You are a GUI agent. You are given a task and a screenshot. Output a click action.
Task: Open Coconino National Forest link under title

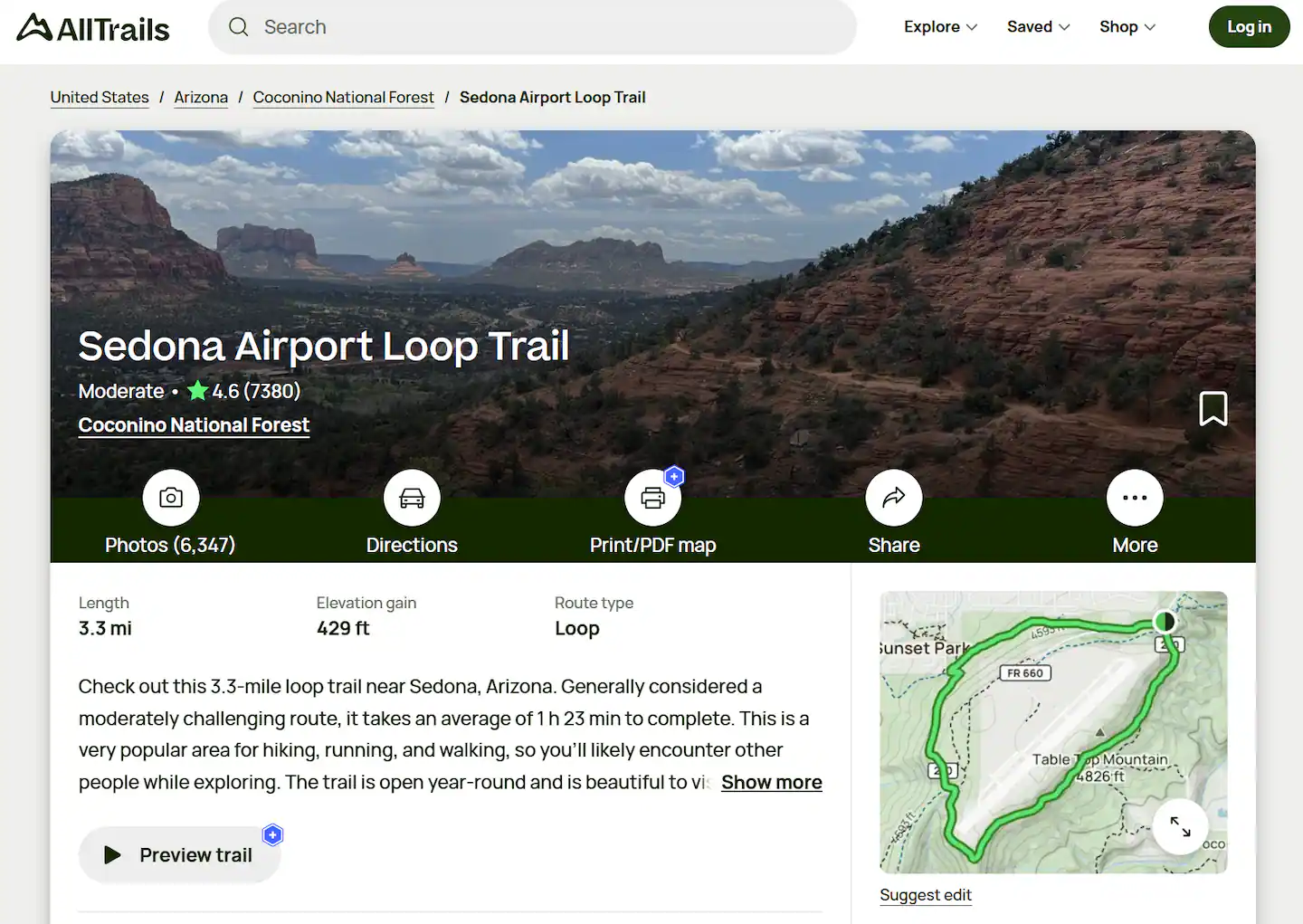click(x=194, y=425)
